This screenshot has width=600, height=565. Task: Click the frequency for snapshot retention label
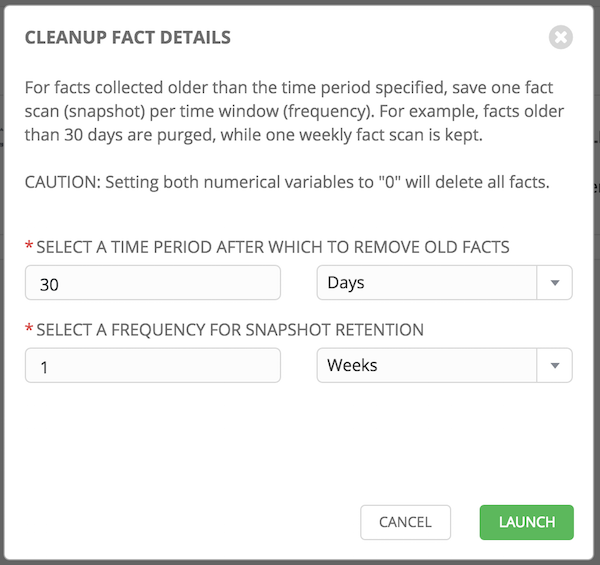click(x=230, y=330)
